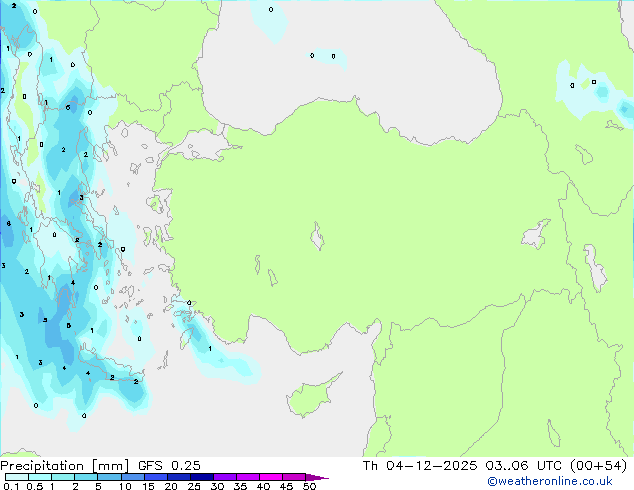Click the 10–15 mm legend color swatch
The width and height of the screenshot is (634, 490).
(x=133, y=477)
